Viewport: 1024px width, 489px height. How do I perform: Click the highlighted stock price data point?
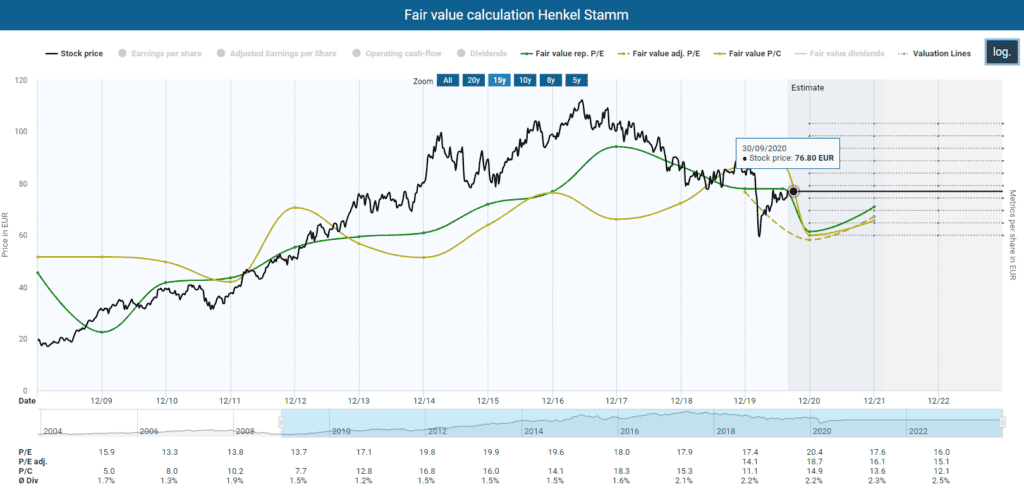tap(793, 191)
